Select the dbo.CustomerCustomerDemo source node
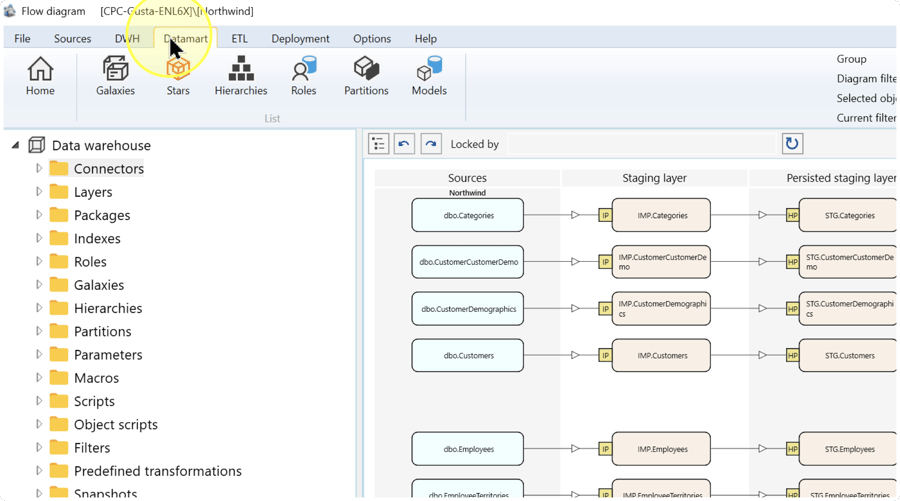Screen dimensions: 900x501 [468, 262]
